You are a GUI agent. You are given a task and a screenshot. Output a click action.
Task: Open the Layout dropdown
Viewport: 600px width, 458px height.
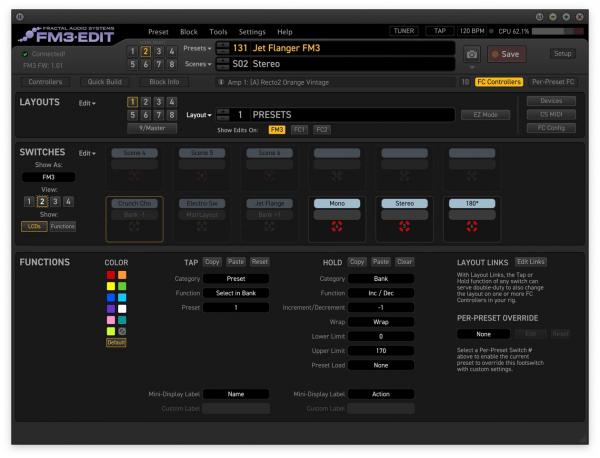click(199, 115)
